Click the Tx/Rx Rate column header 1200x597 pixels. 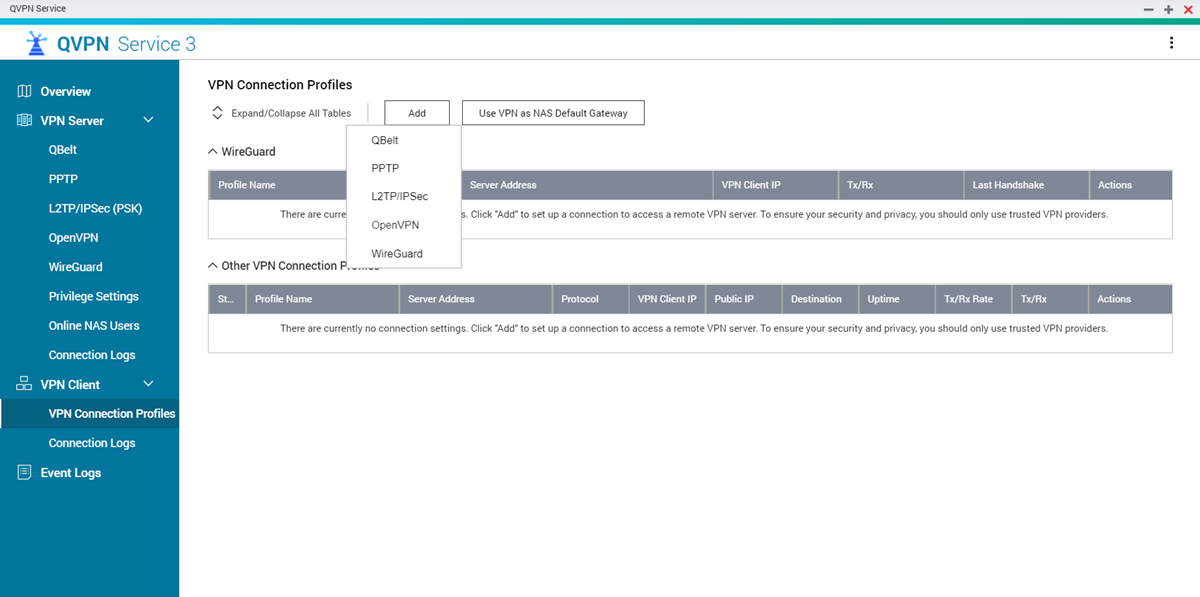click(x=973, y=299)
